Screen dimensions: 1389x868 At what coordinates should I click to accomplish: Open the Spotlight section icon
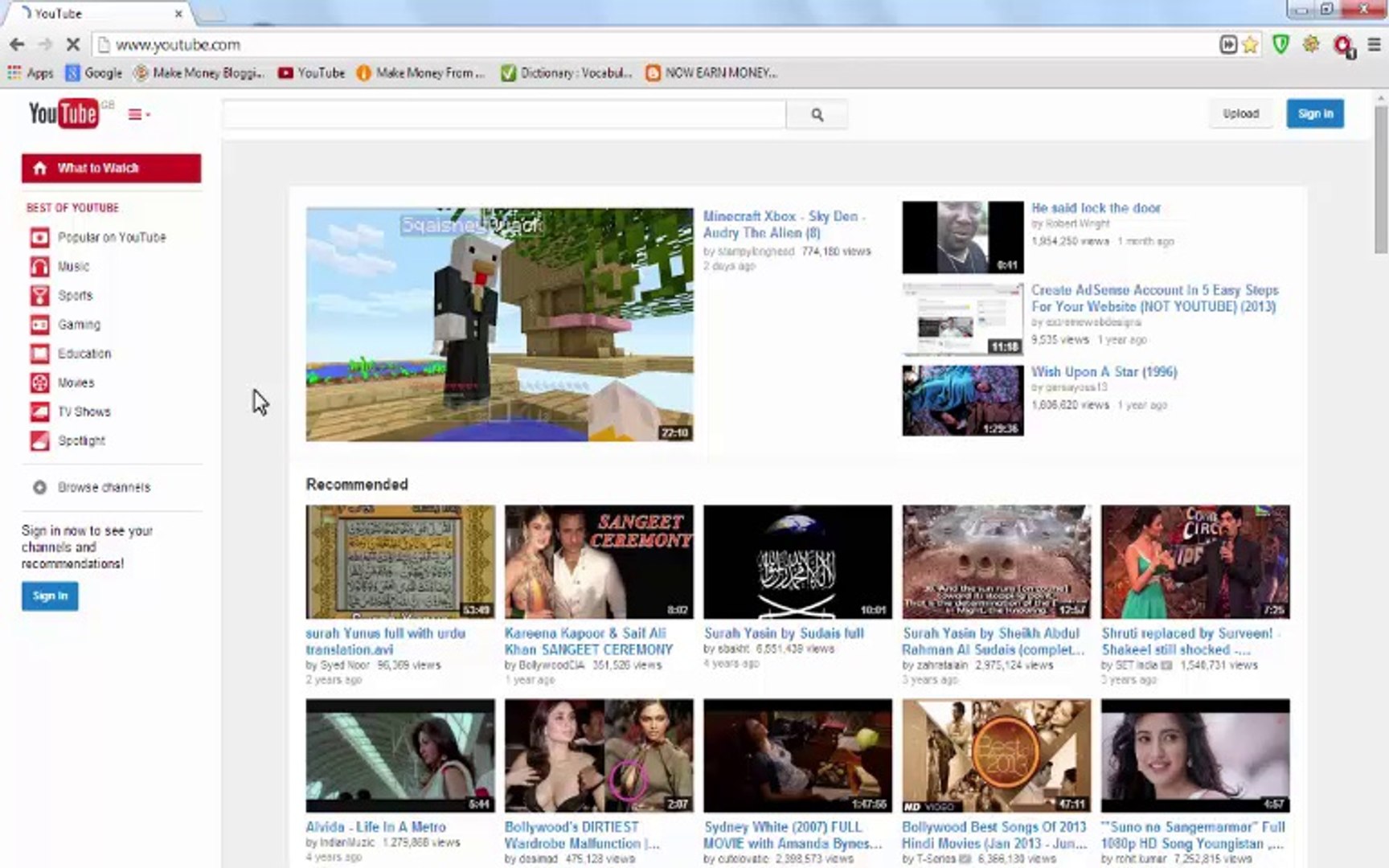[x=39, y=440]
